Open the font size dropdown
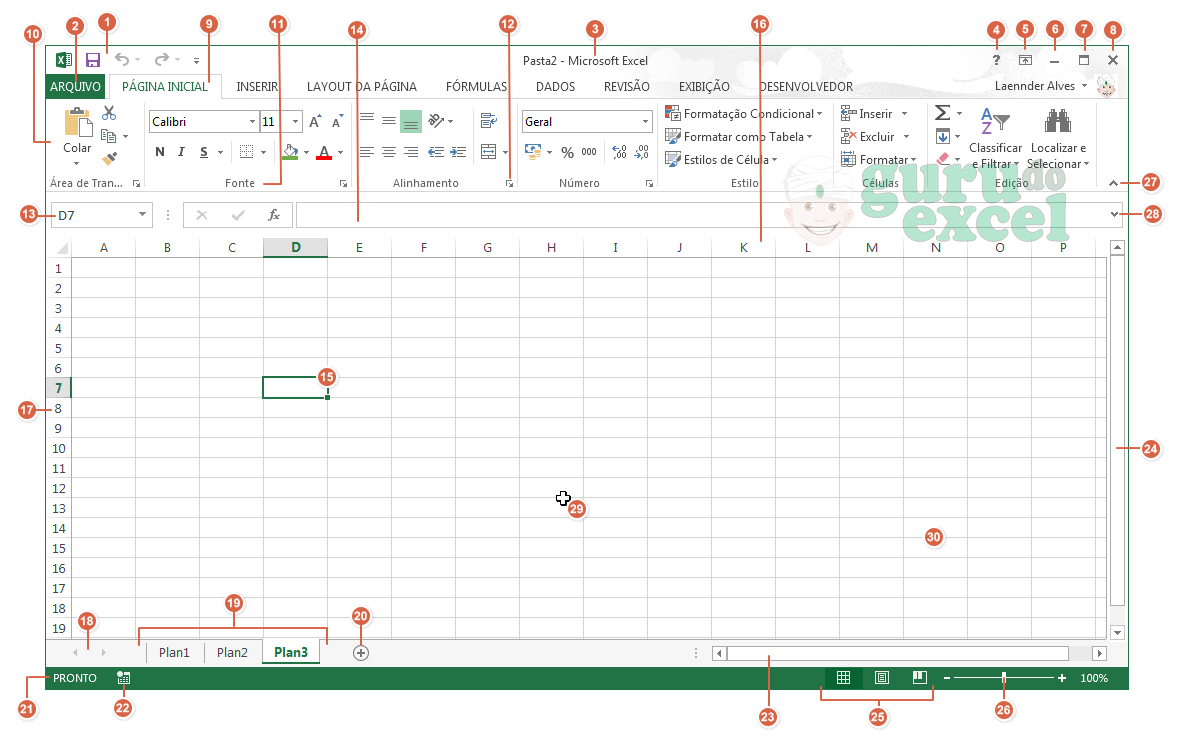Image resolution: width=1178 pixels, height=740 pixels. pos(295,122)
